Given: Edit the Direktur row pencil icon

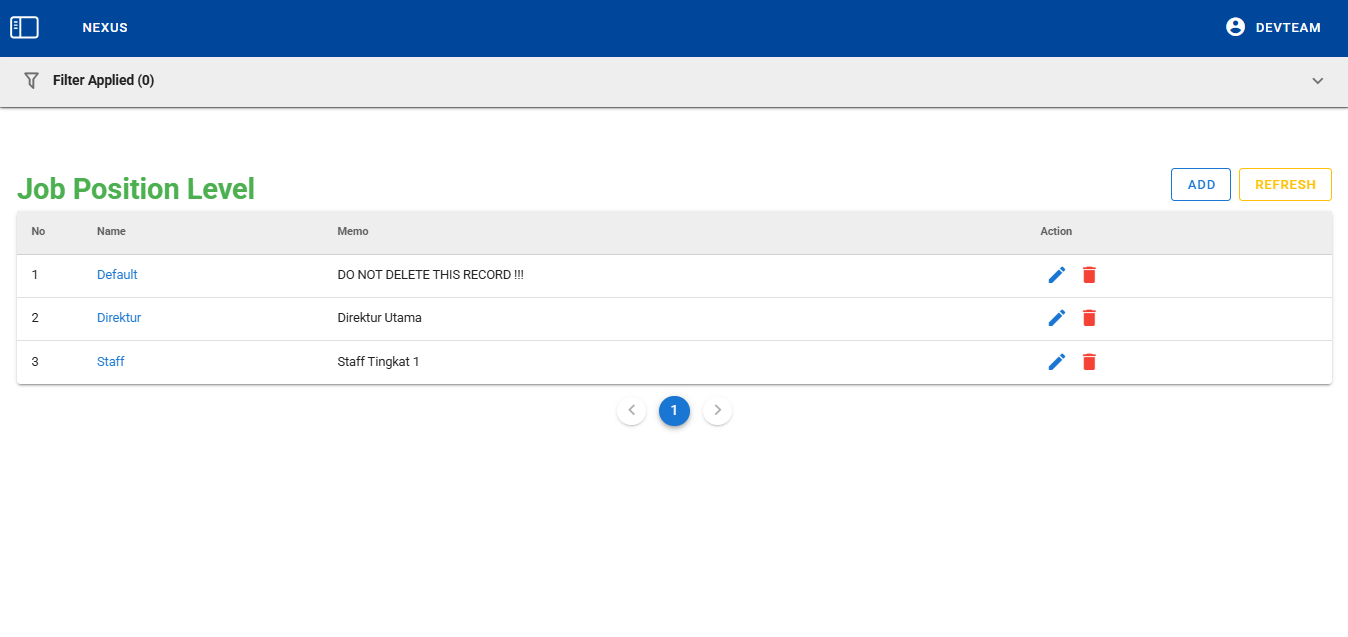Looking at the screenshot, I should click(x=1057, y=318).
